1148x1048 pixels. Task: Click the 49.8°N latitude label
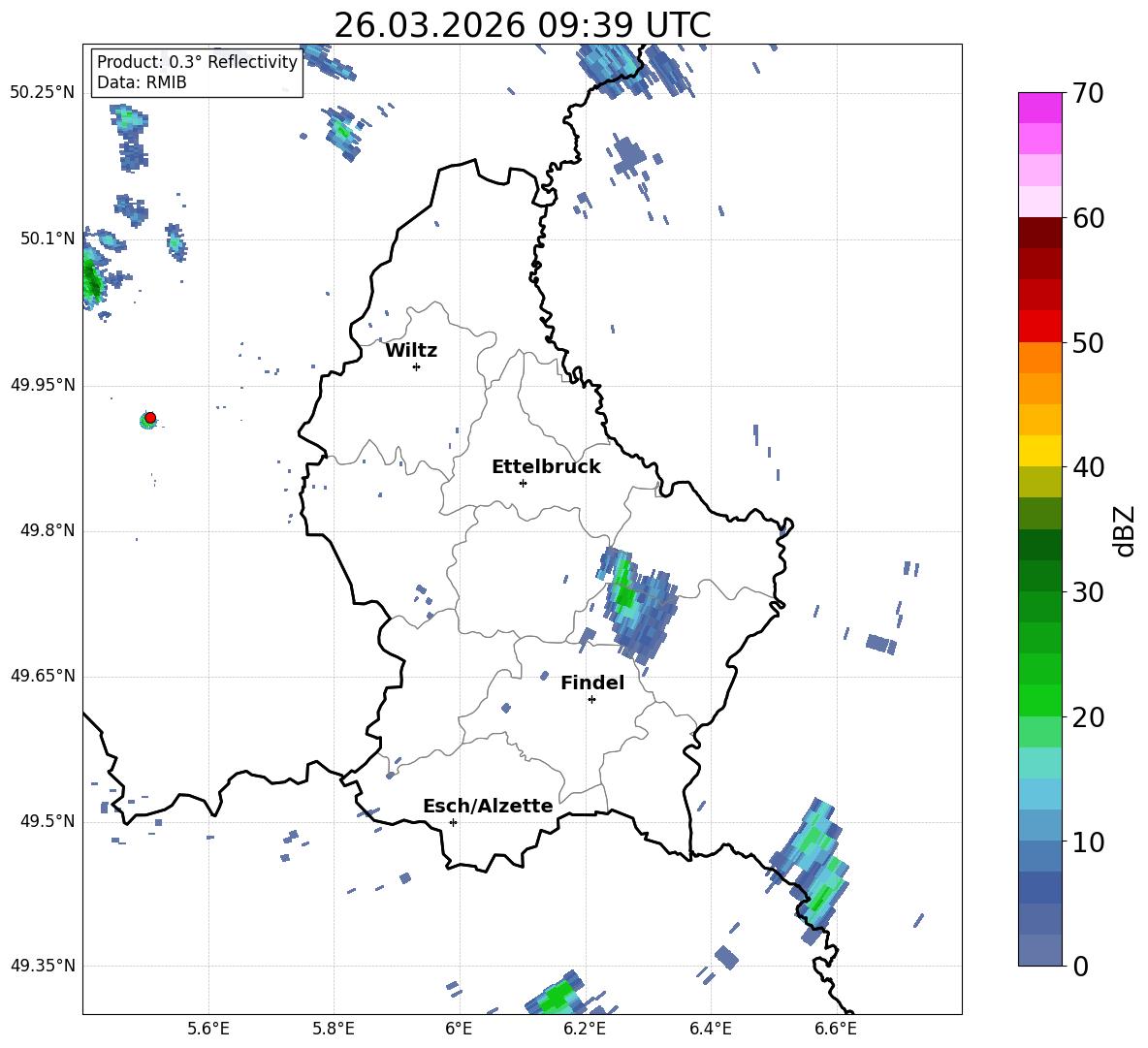48,530
